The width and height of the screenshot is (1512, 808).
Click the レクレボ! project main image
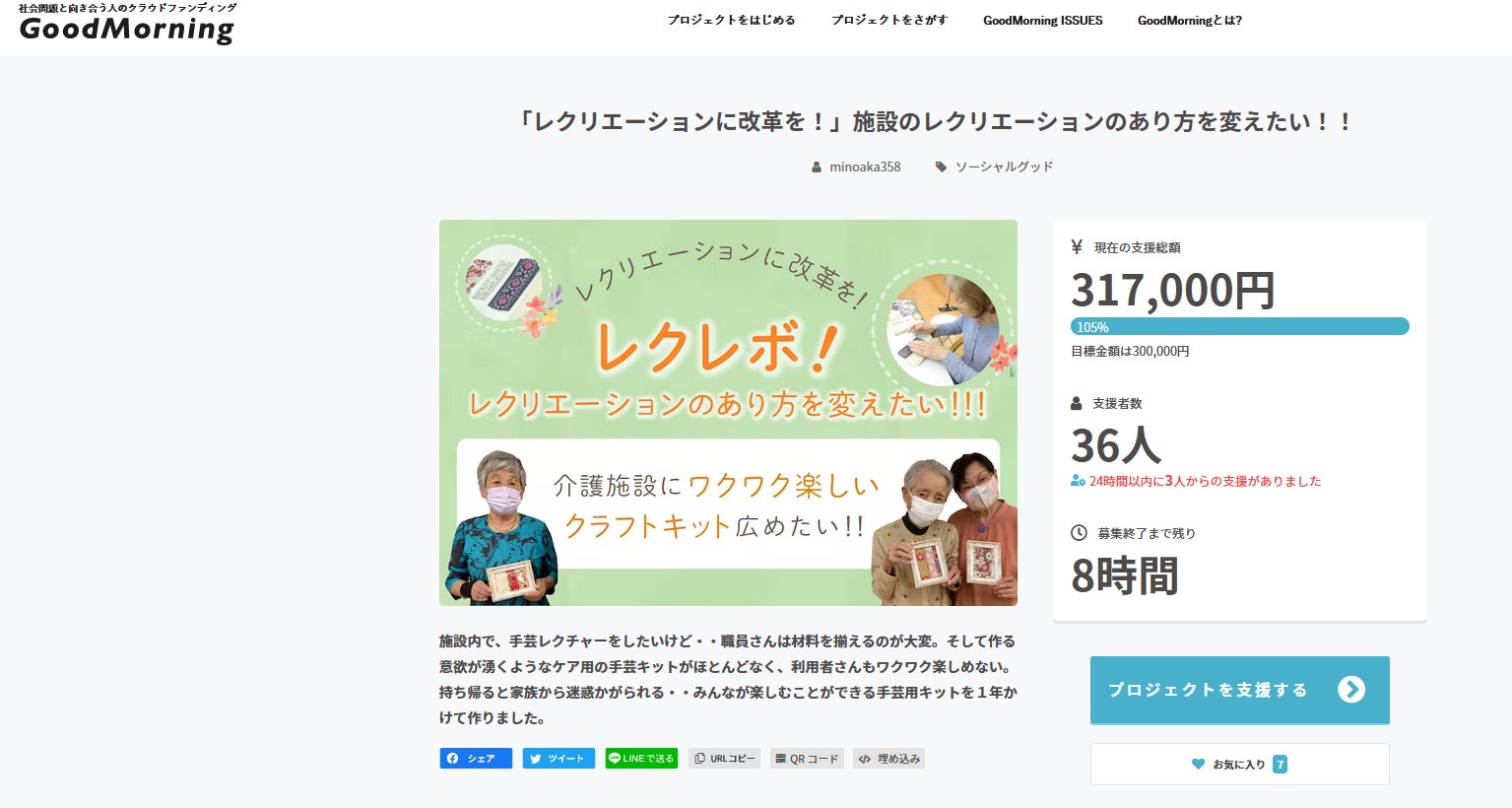[x=728, y=412]
